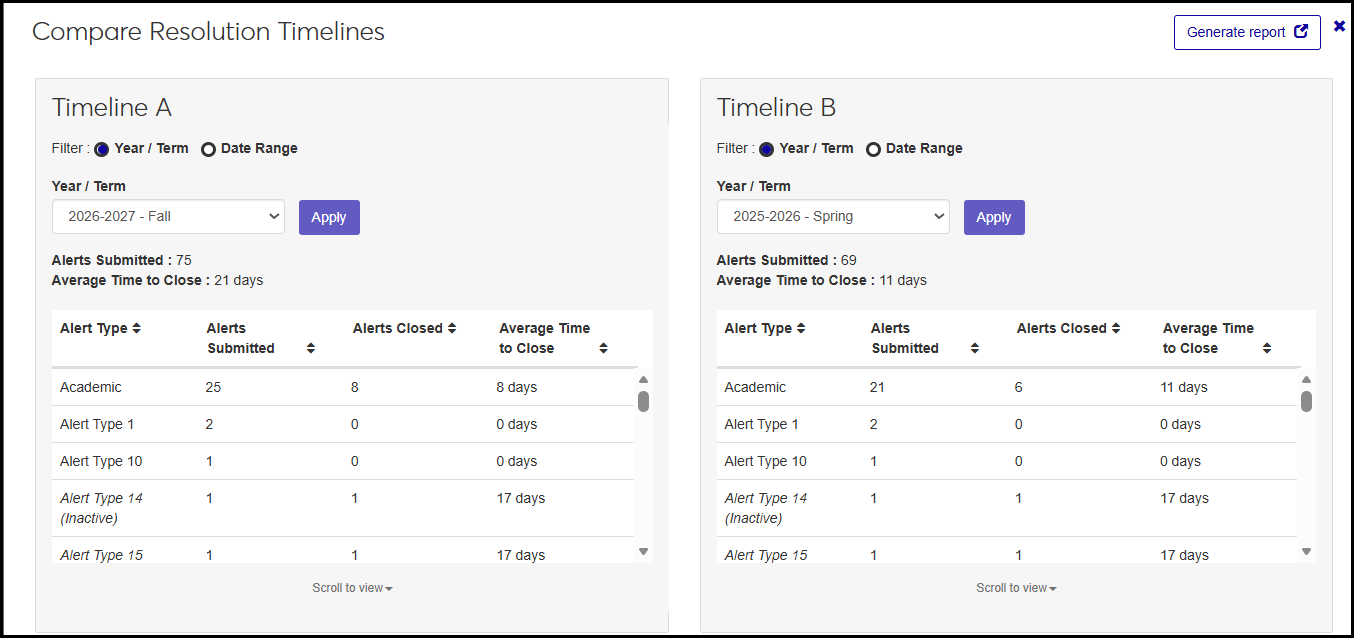The image size is (1354, 638).
Task: Sort Timeline A by Average Time to Close
Action: pyautogui.click(x=604, y=348)
